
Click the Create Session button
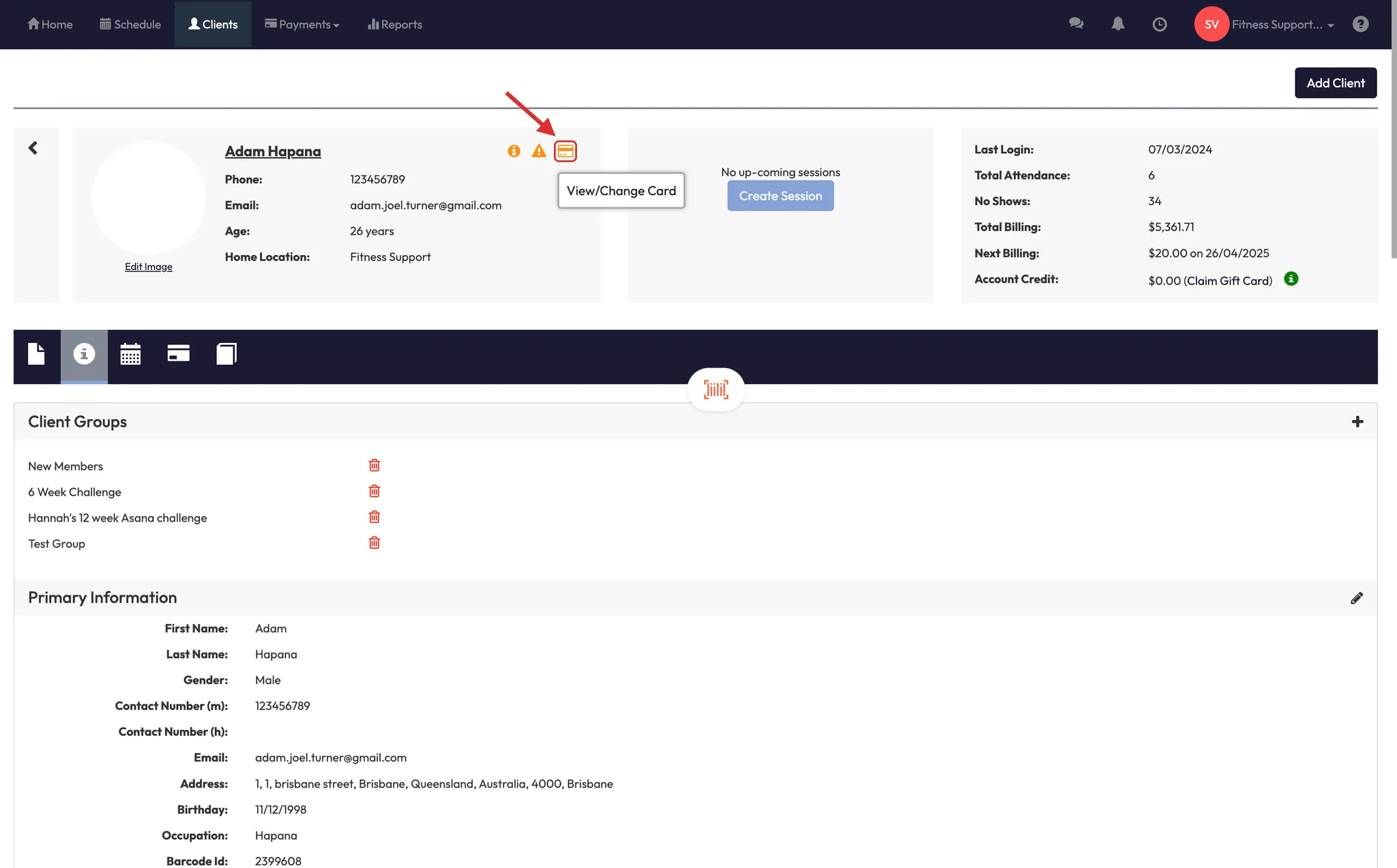[780, 196]
